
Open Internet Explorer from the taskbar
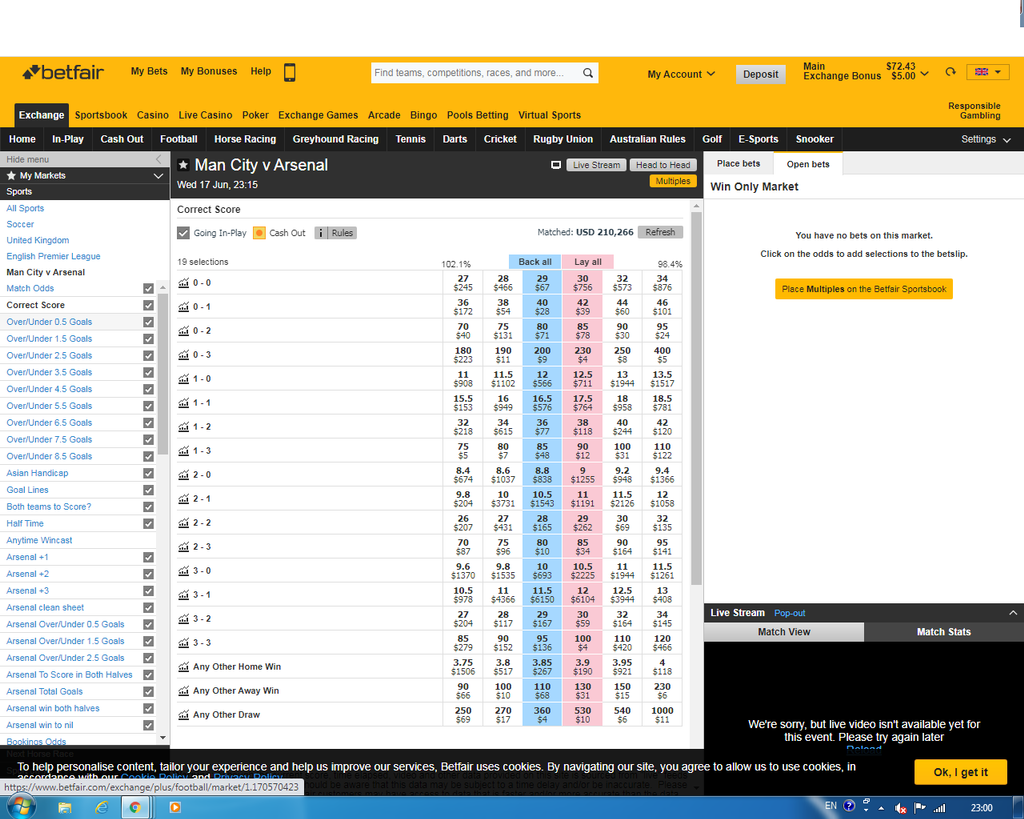101,808
